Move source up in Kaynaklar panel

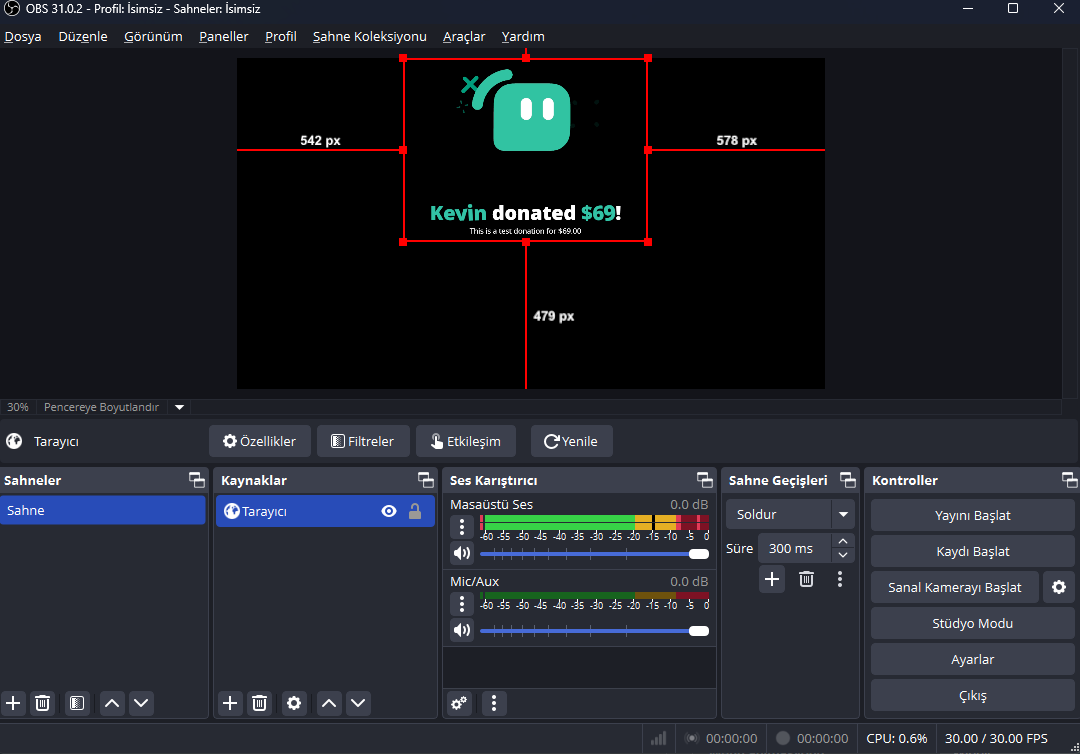(x=329, y=703)
